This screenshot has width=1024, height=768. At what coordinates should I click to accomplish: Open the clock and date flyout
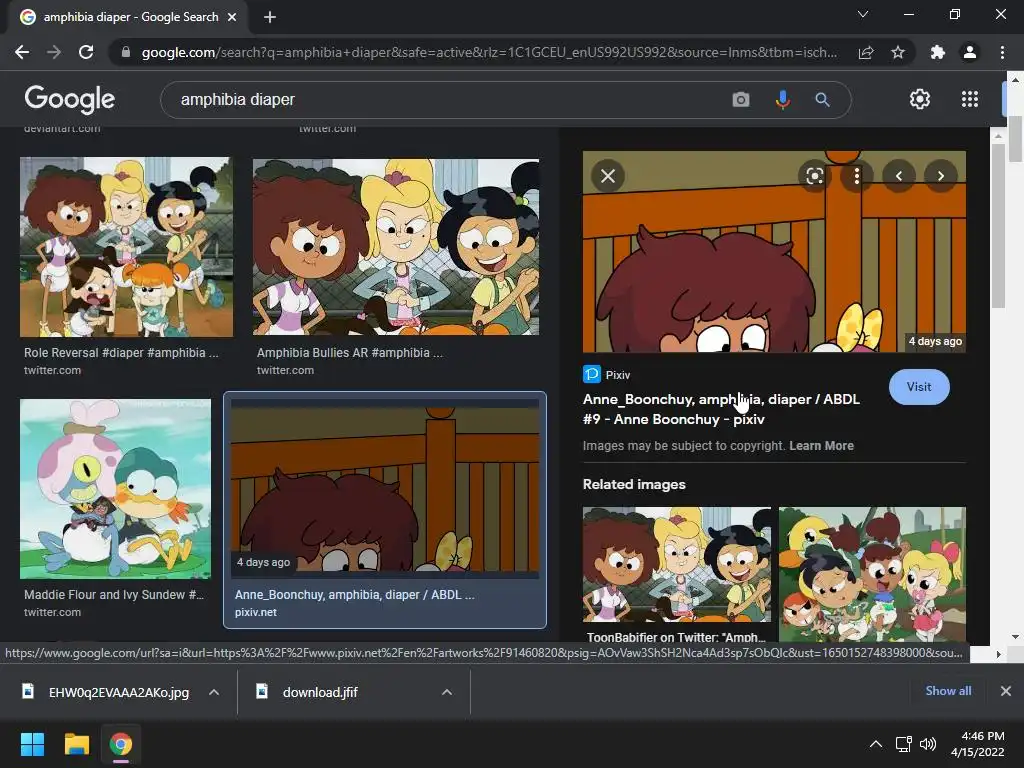[978, 744]
